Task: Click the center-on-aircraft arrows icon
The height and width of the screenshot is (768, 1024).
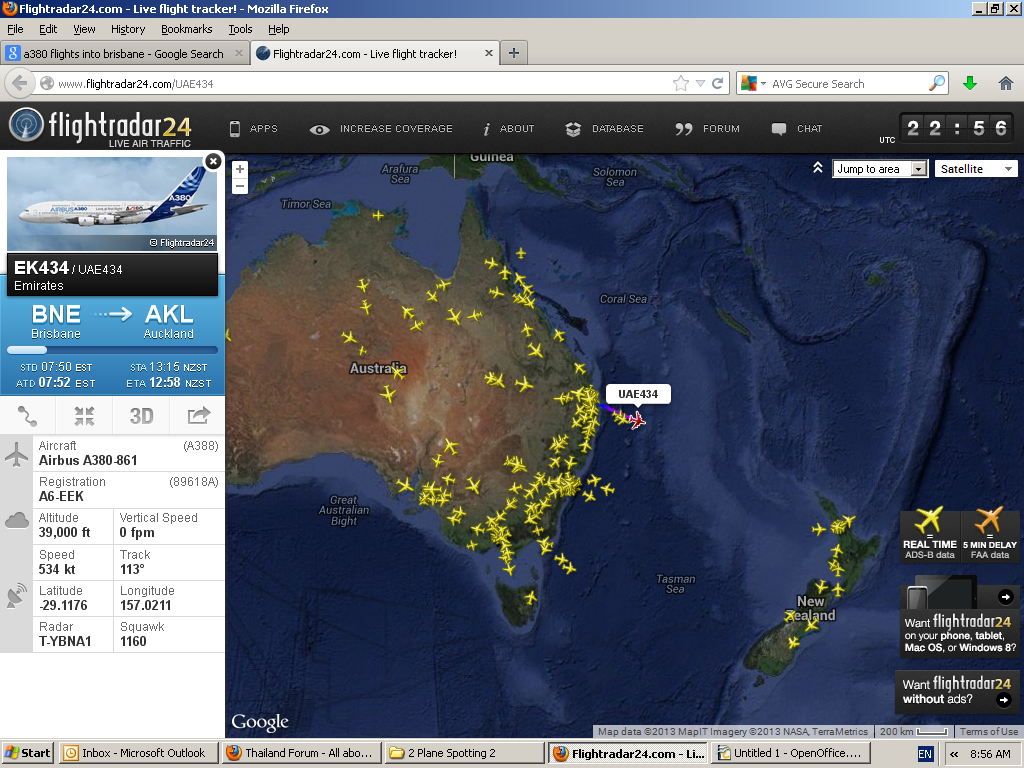Action: (84, 415)
